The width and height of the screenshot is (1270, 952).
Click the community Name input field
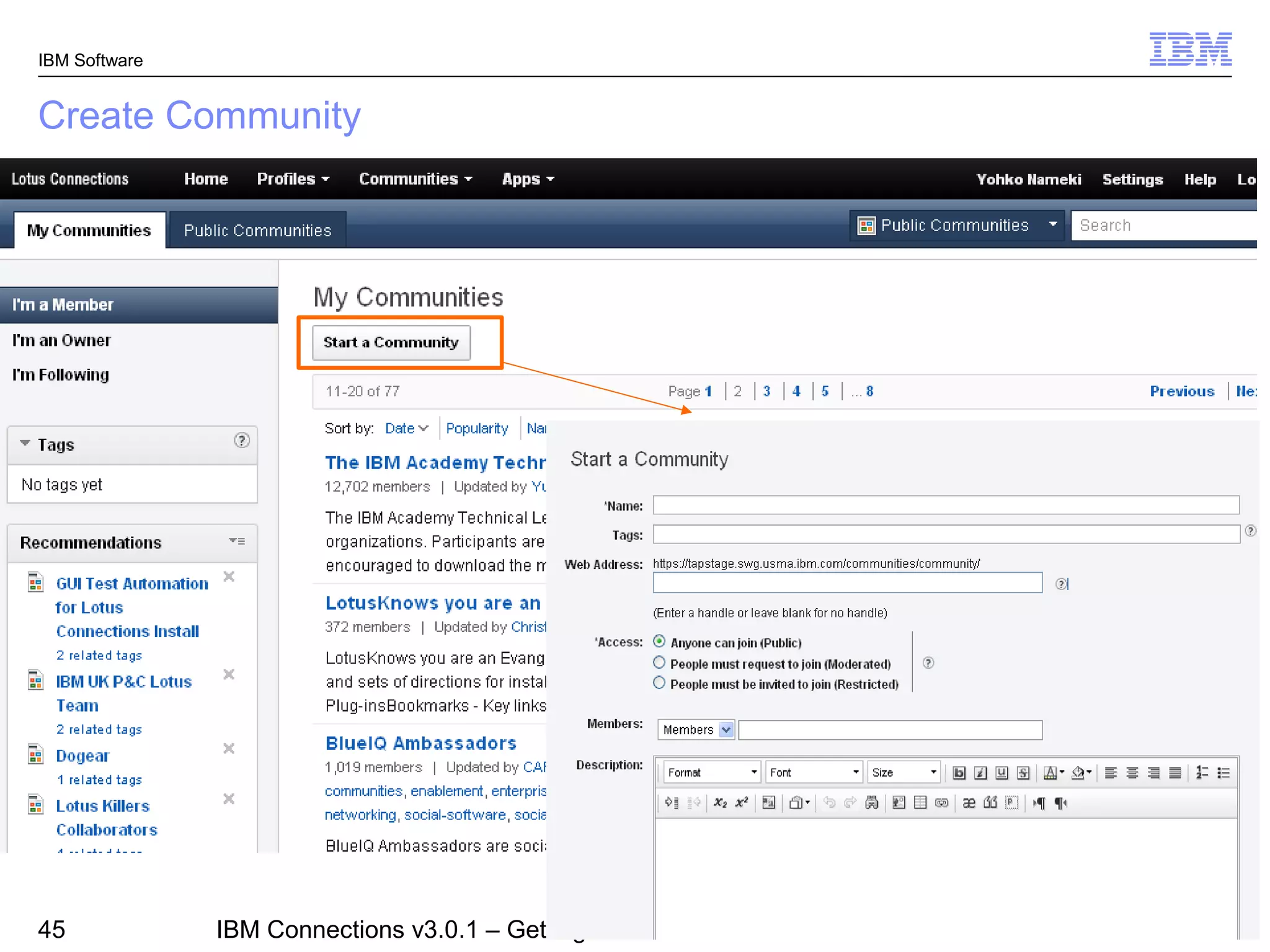(946, 505)
